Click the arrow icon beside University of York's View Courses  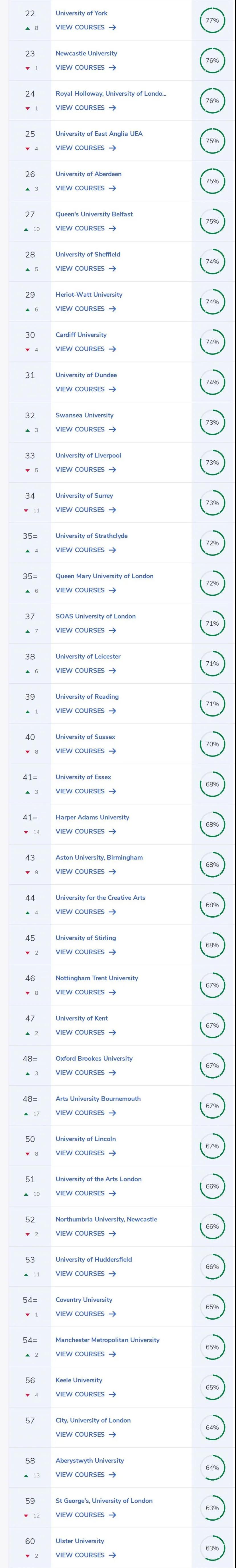tap(113, 27)
